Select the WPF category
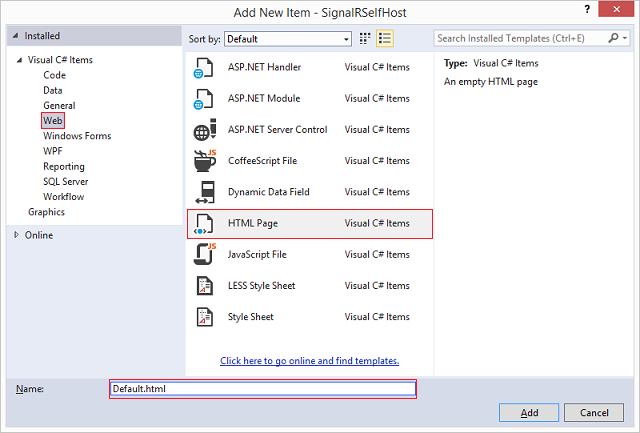Viewport: 640px width, 433px height. tap(53, 151)
